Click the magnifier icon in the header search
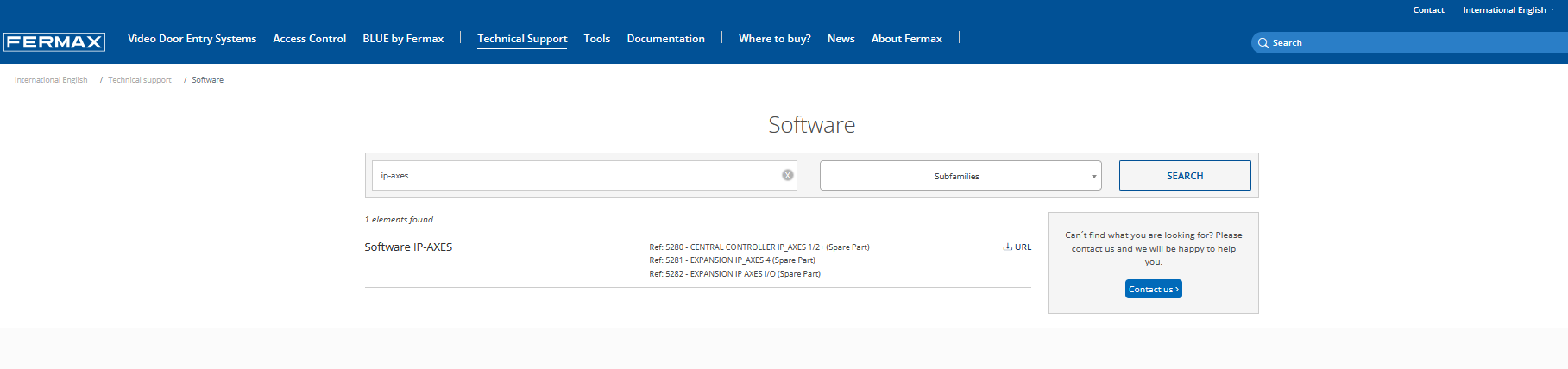 [1263, 43]
